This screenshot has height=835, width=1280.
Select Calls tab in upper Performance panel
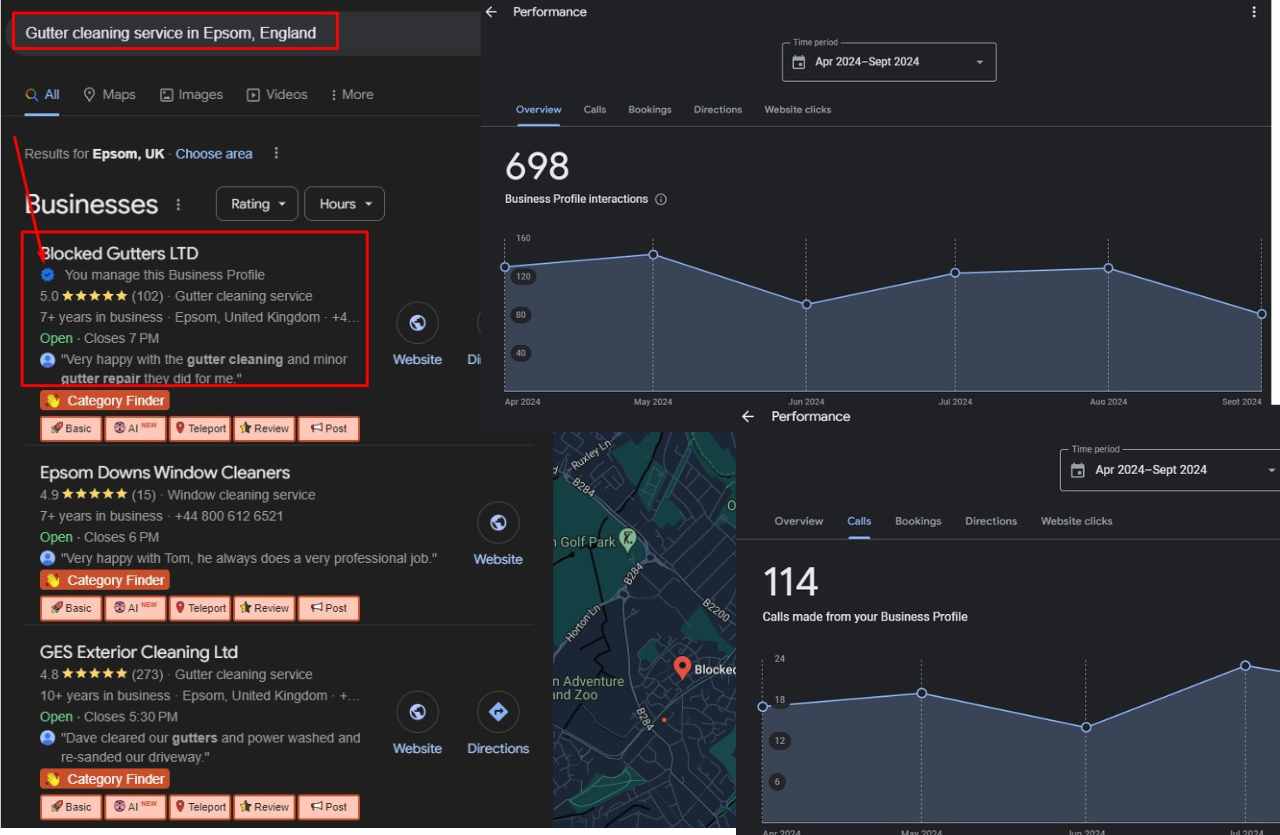[x=595, y=110]
